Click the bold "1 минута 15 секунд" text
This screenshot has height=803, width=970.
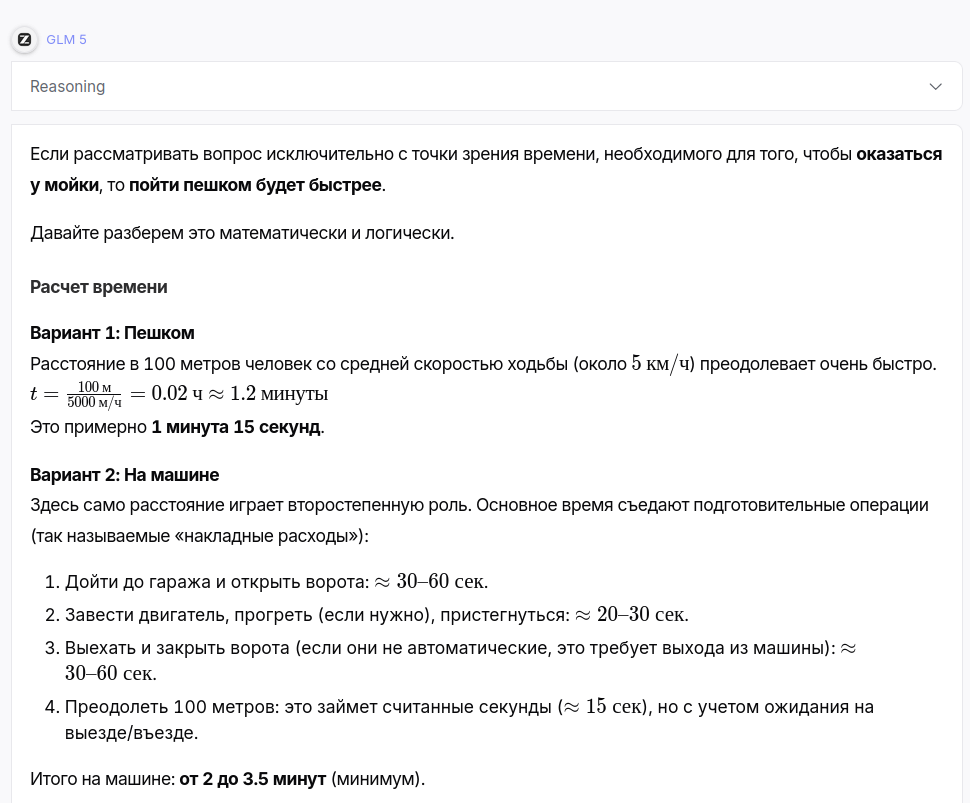point(236,427)
